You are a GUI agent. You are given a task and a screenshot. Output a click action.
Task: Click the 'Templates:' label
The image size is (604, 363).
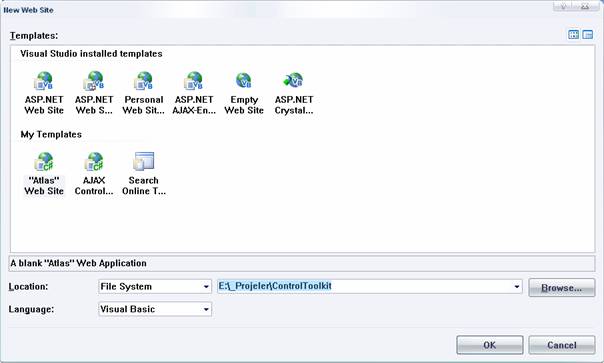[34, 35]
